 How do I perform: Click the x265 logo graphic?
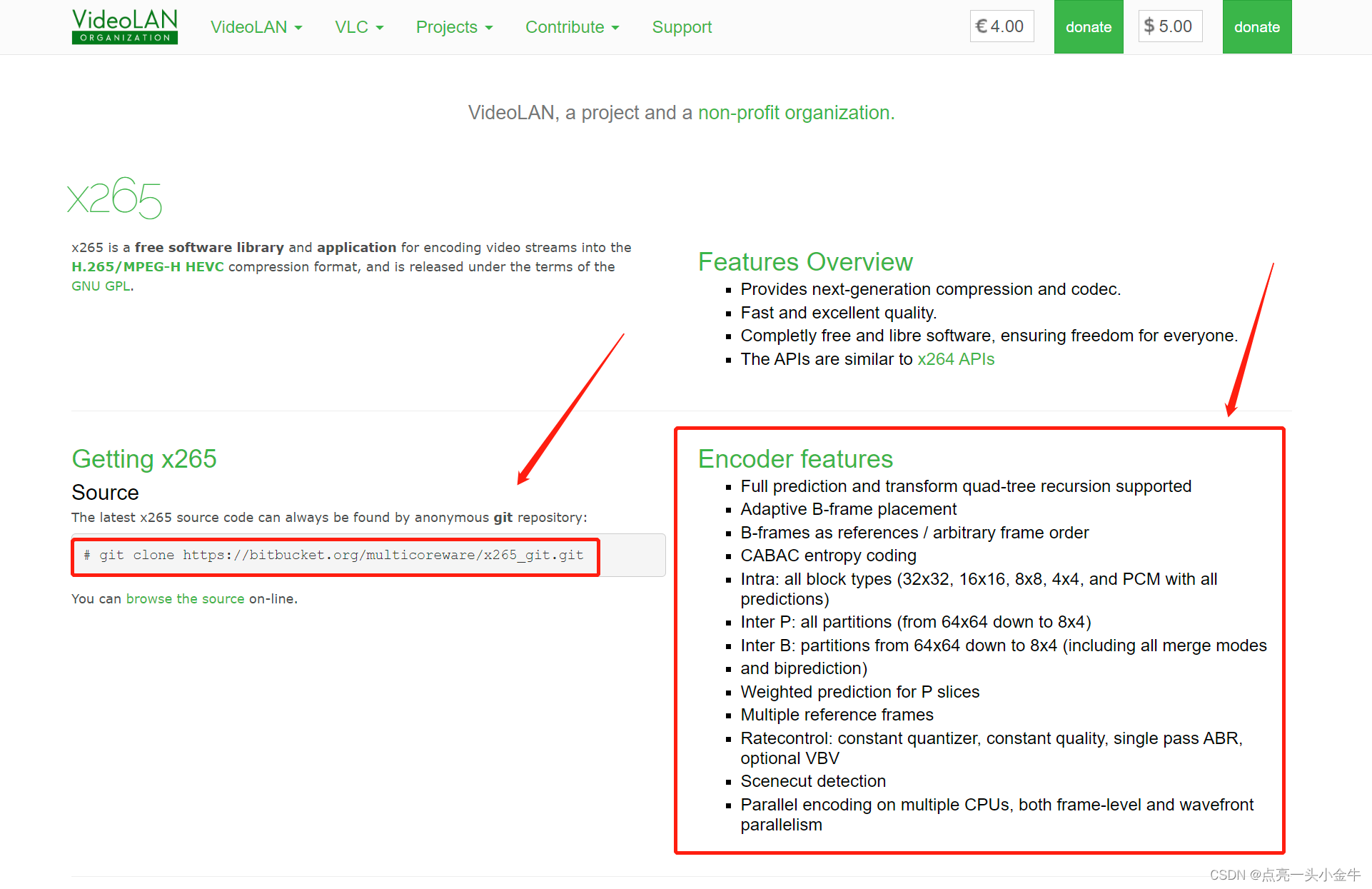pos(115,198)
